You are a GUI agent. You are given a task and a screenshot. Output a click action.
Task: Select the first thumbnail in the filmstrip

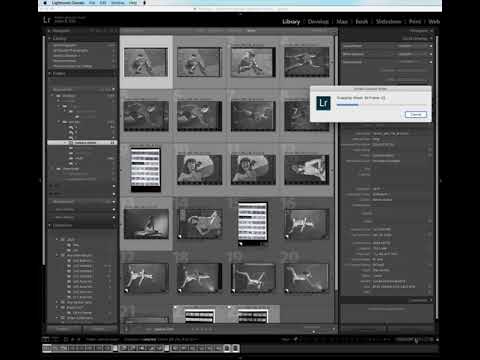point(47,348)
